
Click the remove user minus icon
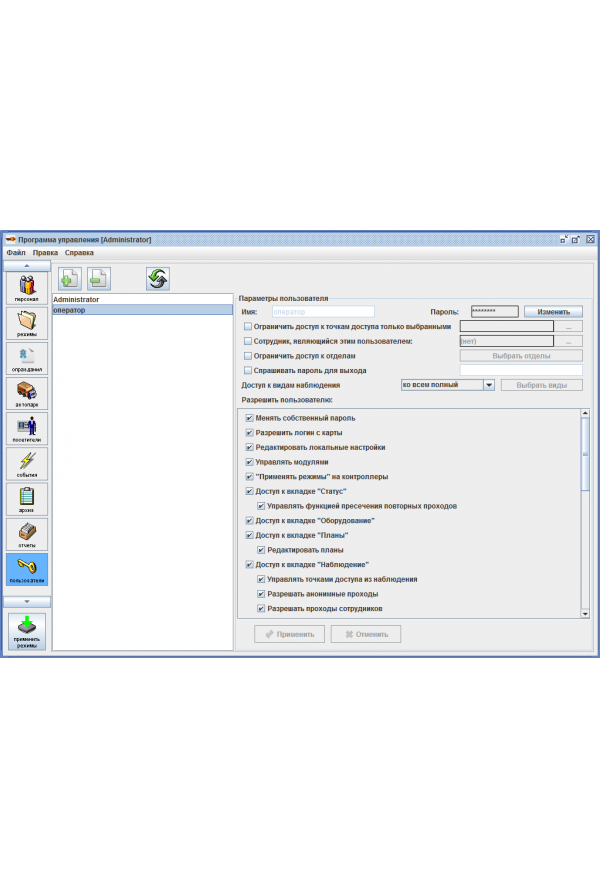99,279
